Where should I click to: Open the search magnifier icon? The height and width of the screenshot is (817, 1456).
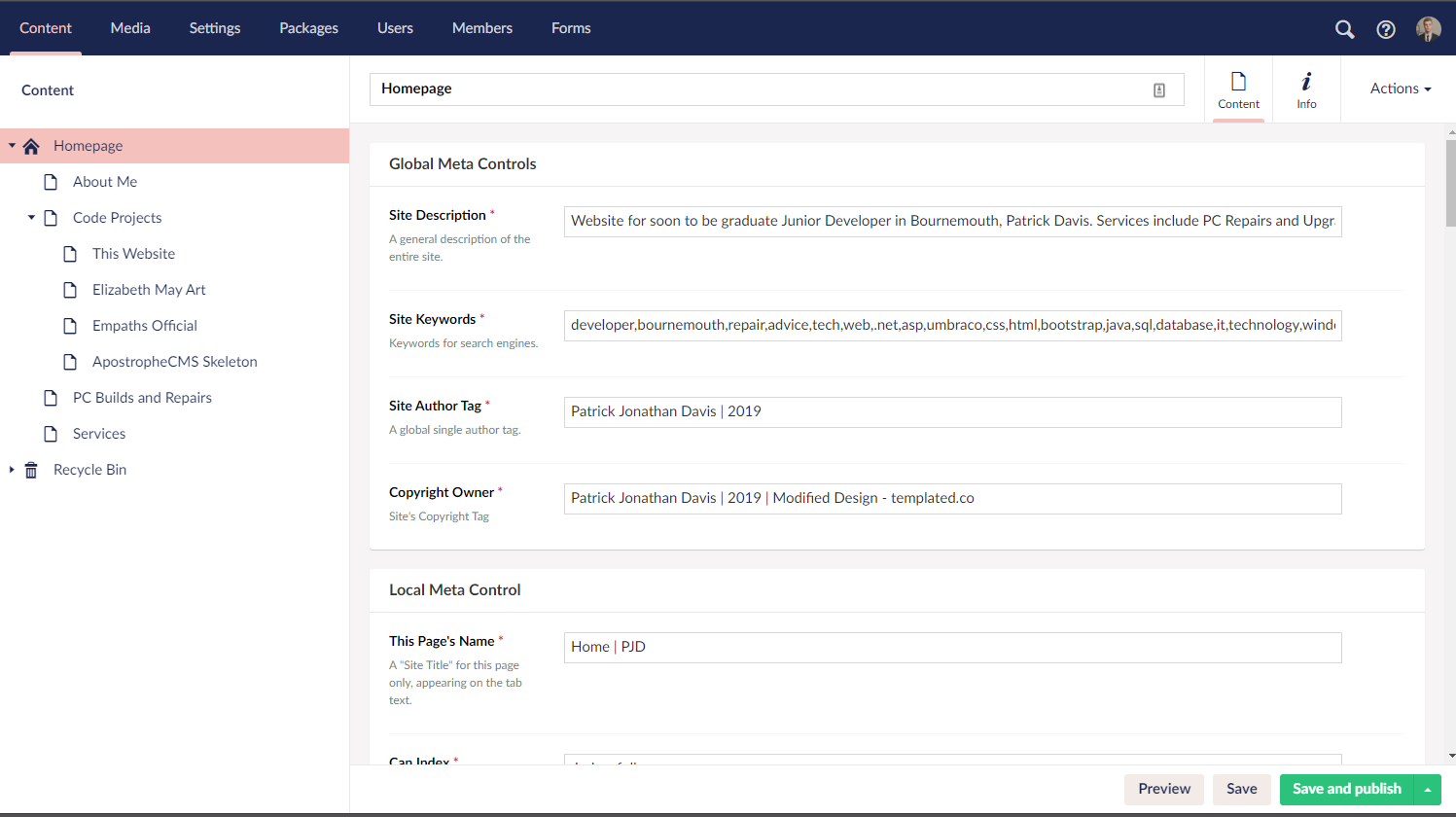[x=1344, y=29]
